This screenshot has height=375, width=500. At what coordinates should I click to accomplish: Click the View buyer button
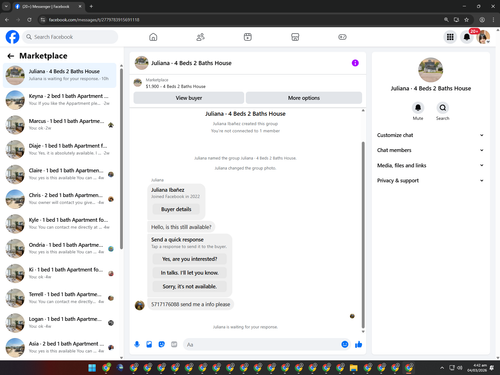click(189, 98)
